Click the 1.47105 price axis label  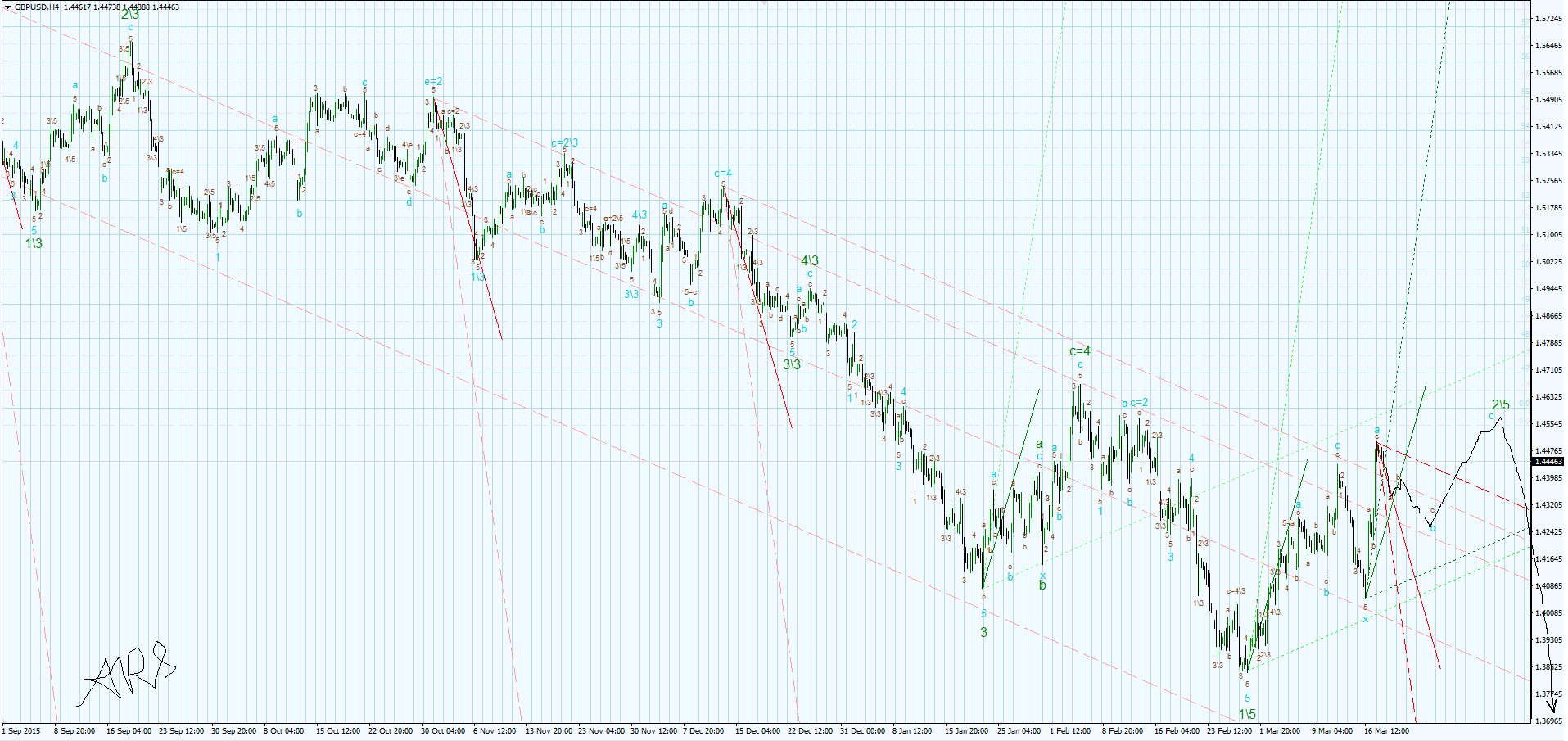[1548, 369]
